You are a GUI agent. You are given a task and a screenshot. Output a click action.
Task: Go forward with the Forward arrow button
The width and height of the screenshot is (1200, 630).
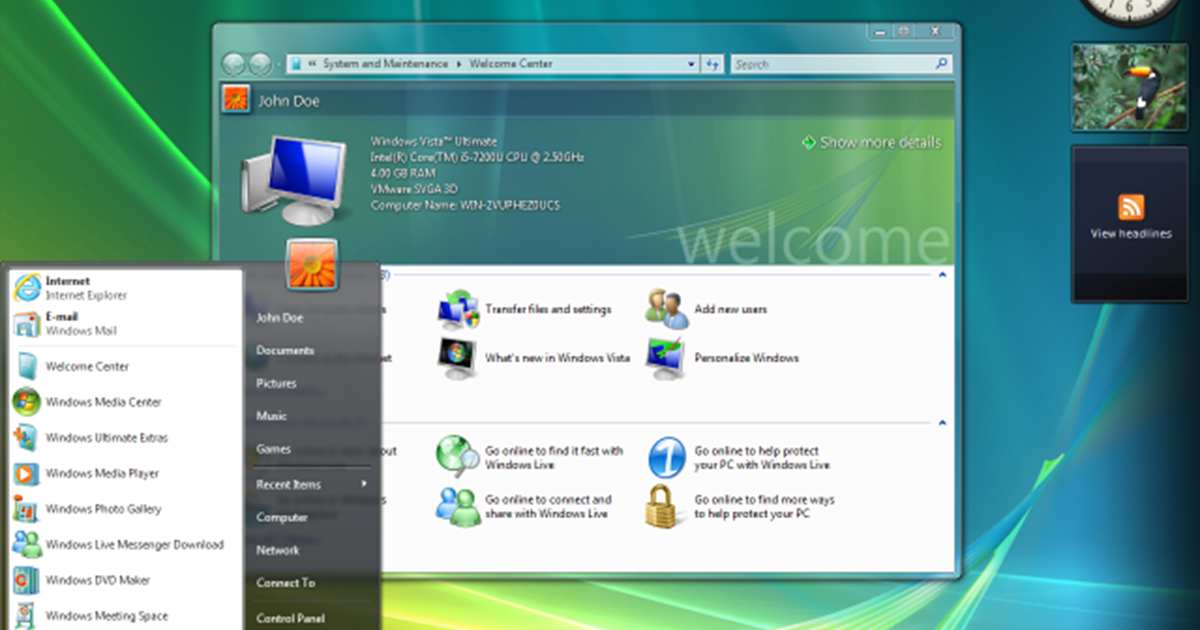click(260, 63)
